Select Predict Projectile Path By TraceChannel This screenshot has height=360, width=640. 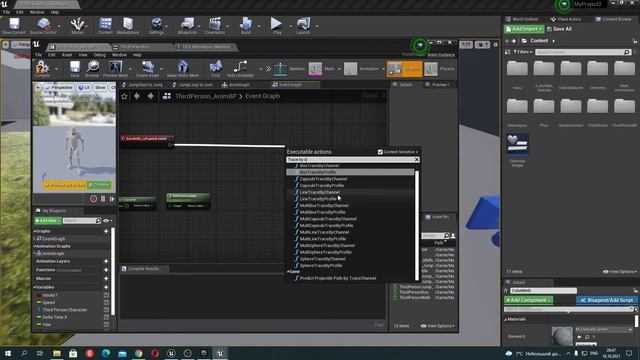coord(338,278)
